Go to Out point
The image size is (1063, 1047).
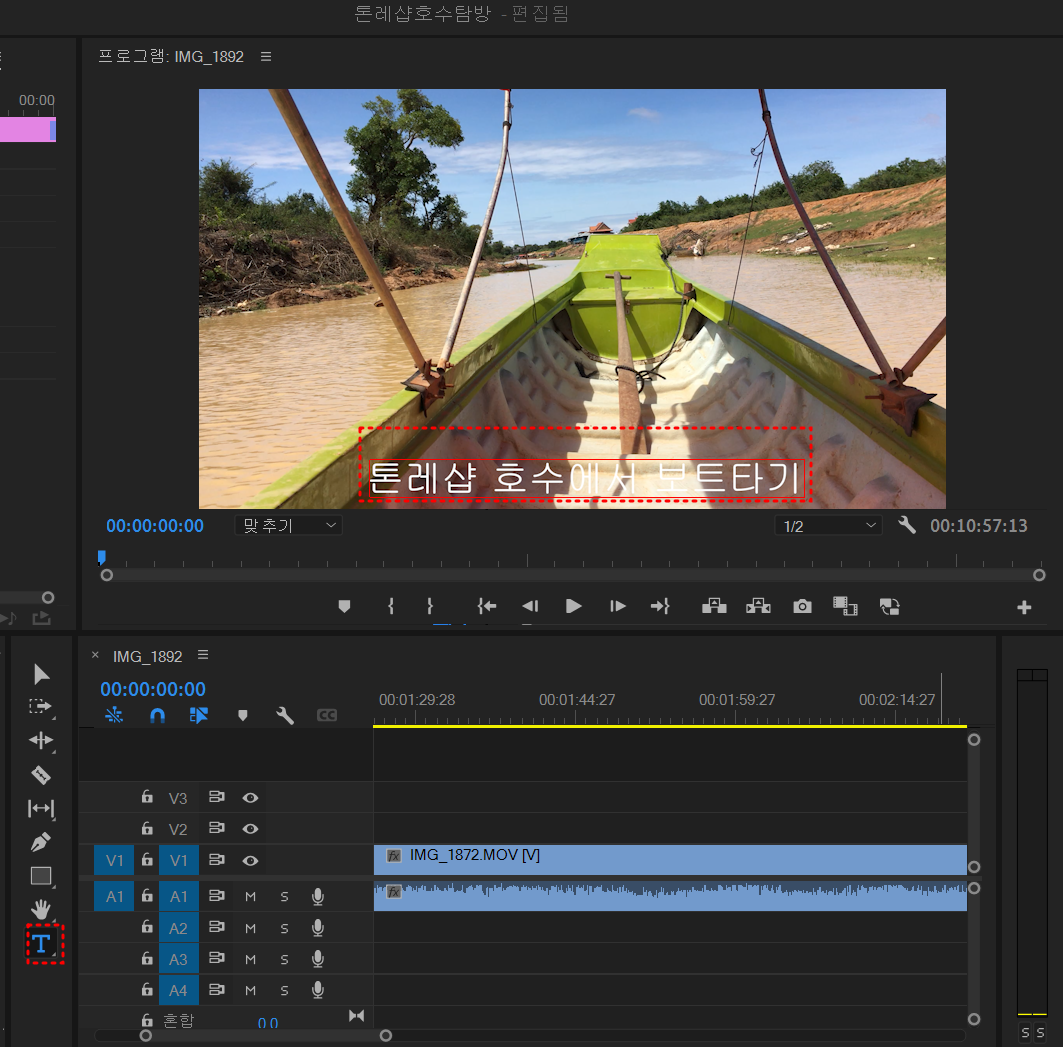[660, 606]
